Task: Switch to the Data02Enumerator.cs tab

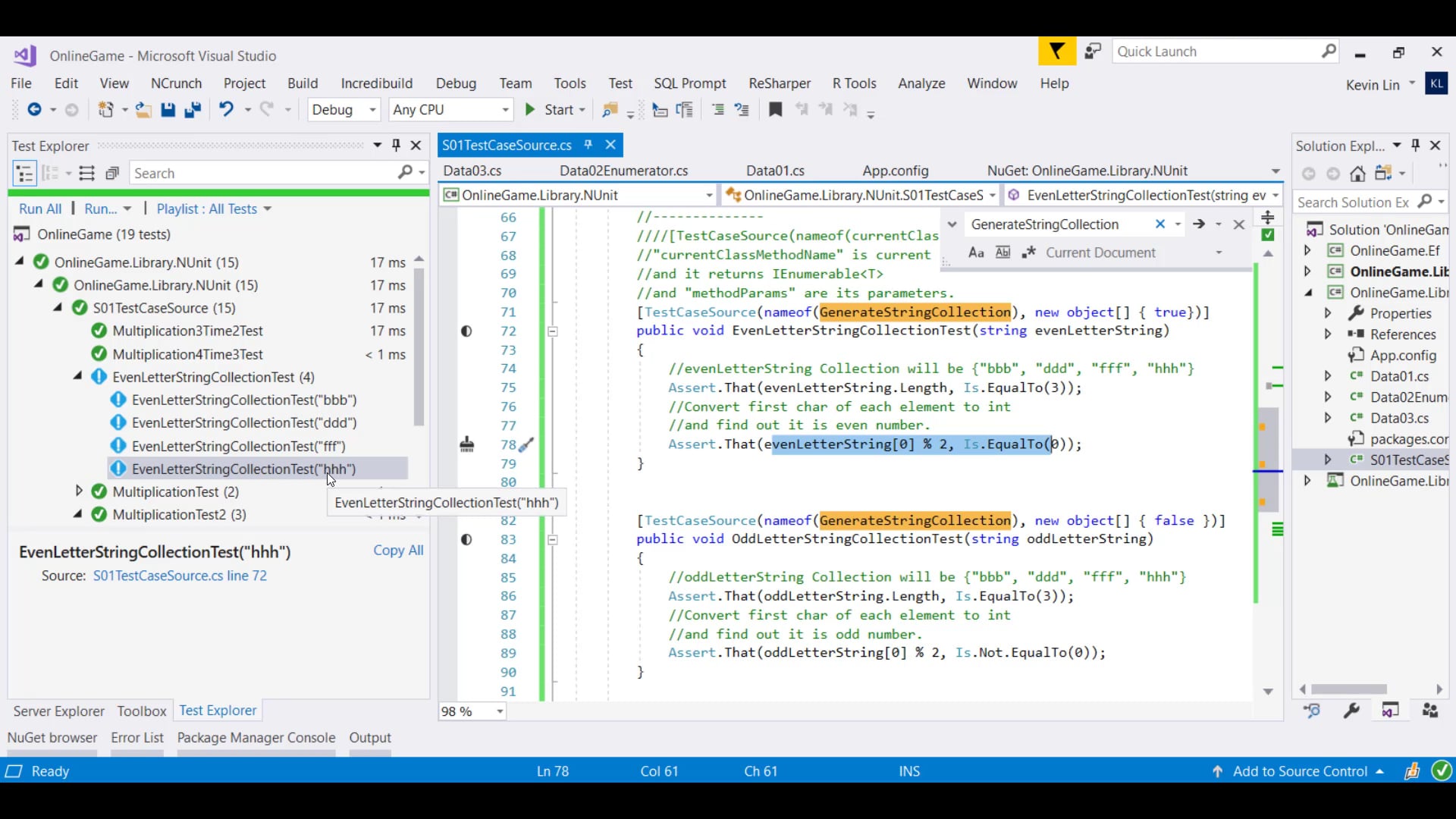Action: click(623, 171)
